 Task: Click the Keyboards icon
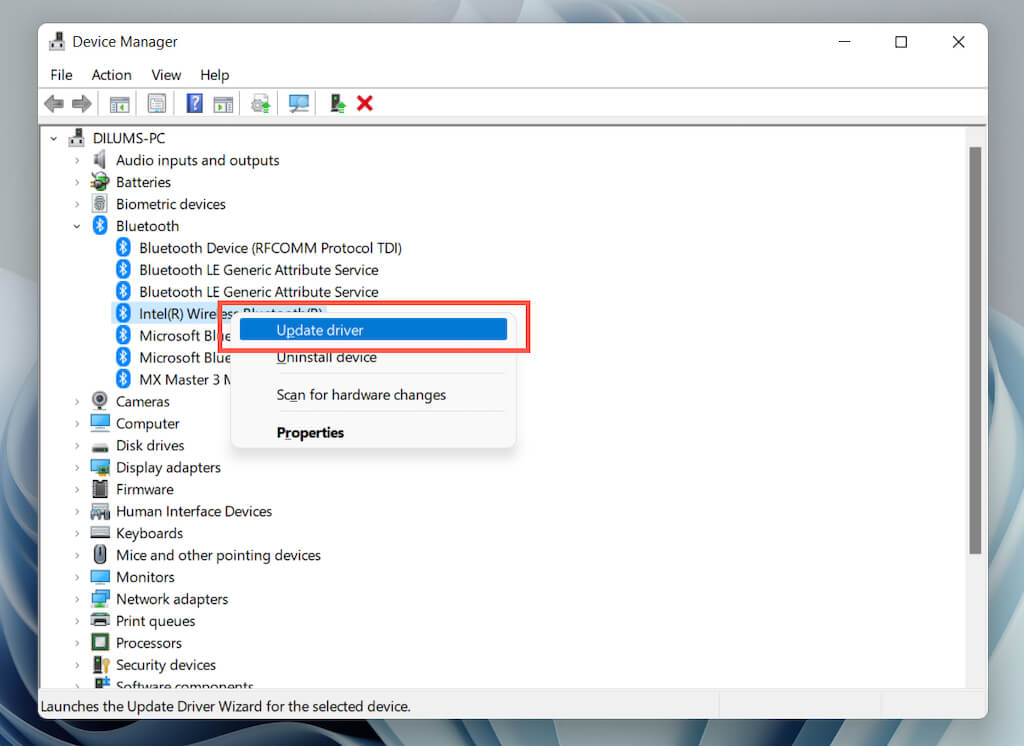coord(100,532)
